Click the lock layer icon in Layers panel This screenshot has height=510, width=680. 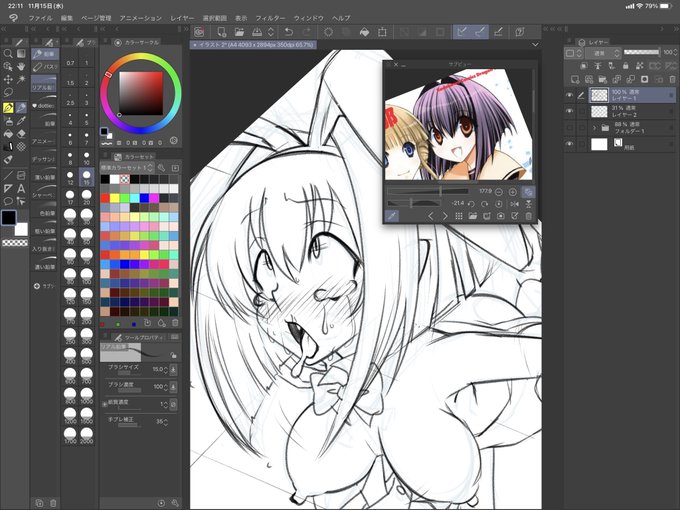[x=625, y=65]
